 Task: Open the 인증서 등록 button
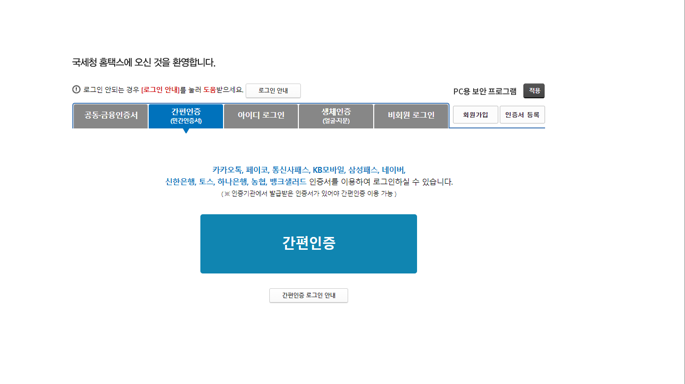coord(522,115)
